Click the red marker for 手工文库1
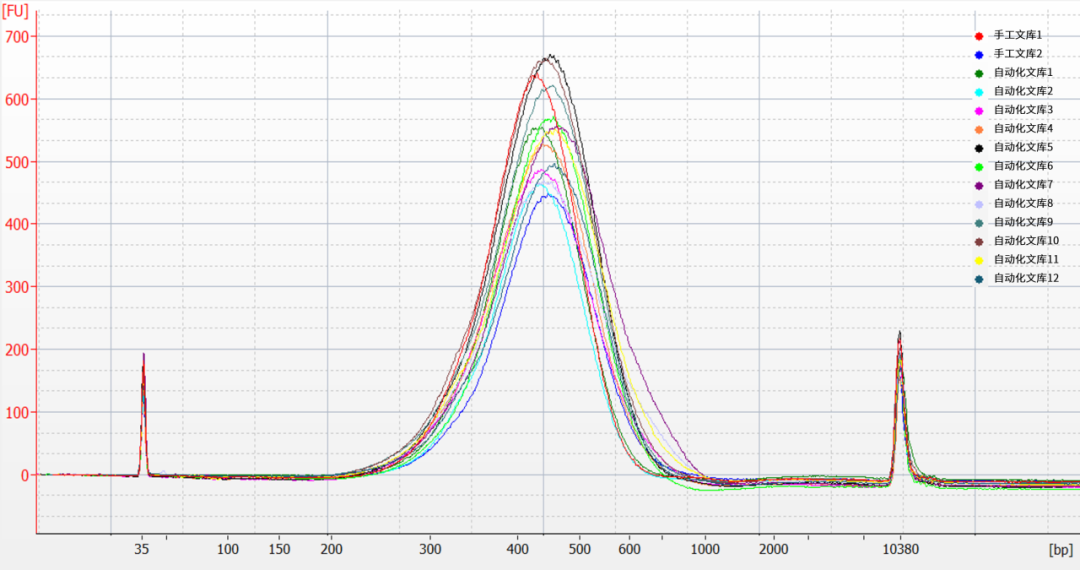This screenshot has height=570, width=1080. pyautogui.click(x=979, y=36)
